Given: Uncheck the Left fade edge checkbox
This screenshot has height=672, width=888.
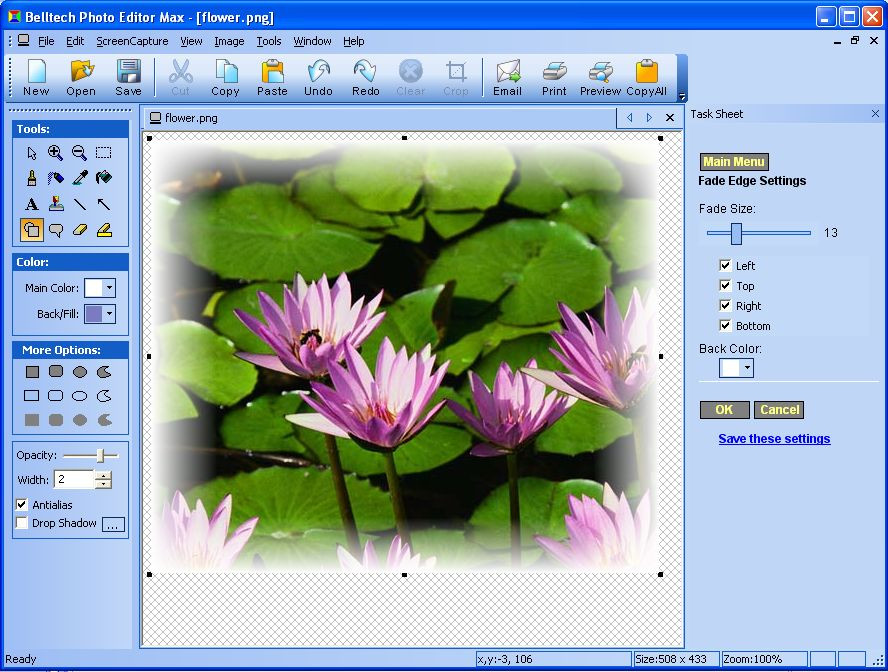Looking at the screenshot, I should pos(725,265).
